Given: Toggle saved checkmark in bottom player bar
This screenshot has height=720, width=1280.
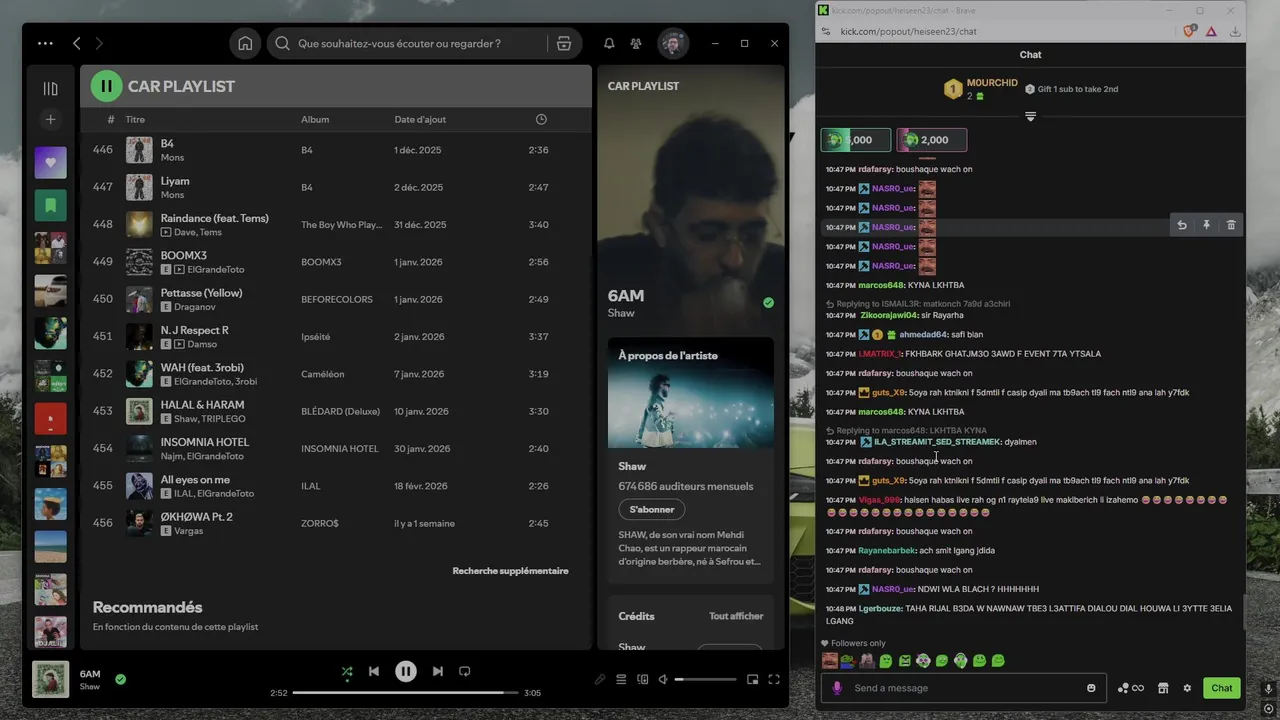Looking at the screenshot, I should point(120,679).
